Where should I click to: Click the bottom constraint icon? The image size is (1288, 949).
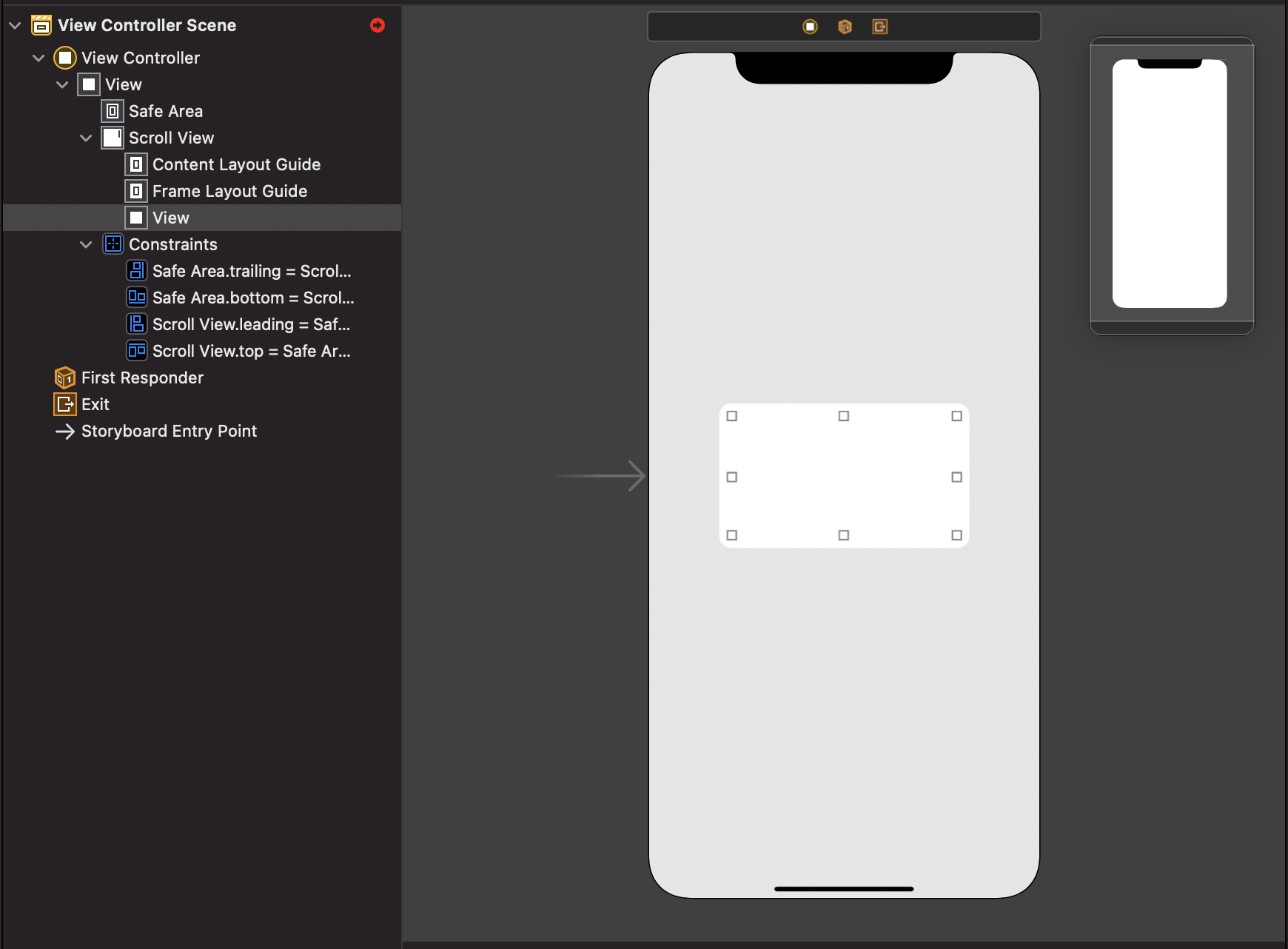(136, 298)
